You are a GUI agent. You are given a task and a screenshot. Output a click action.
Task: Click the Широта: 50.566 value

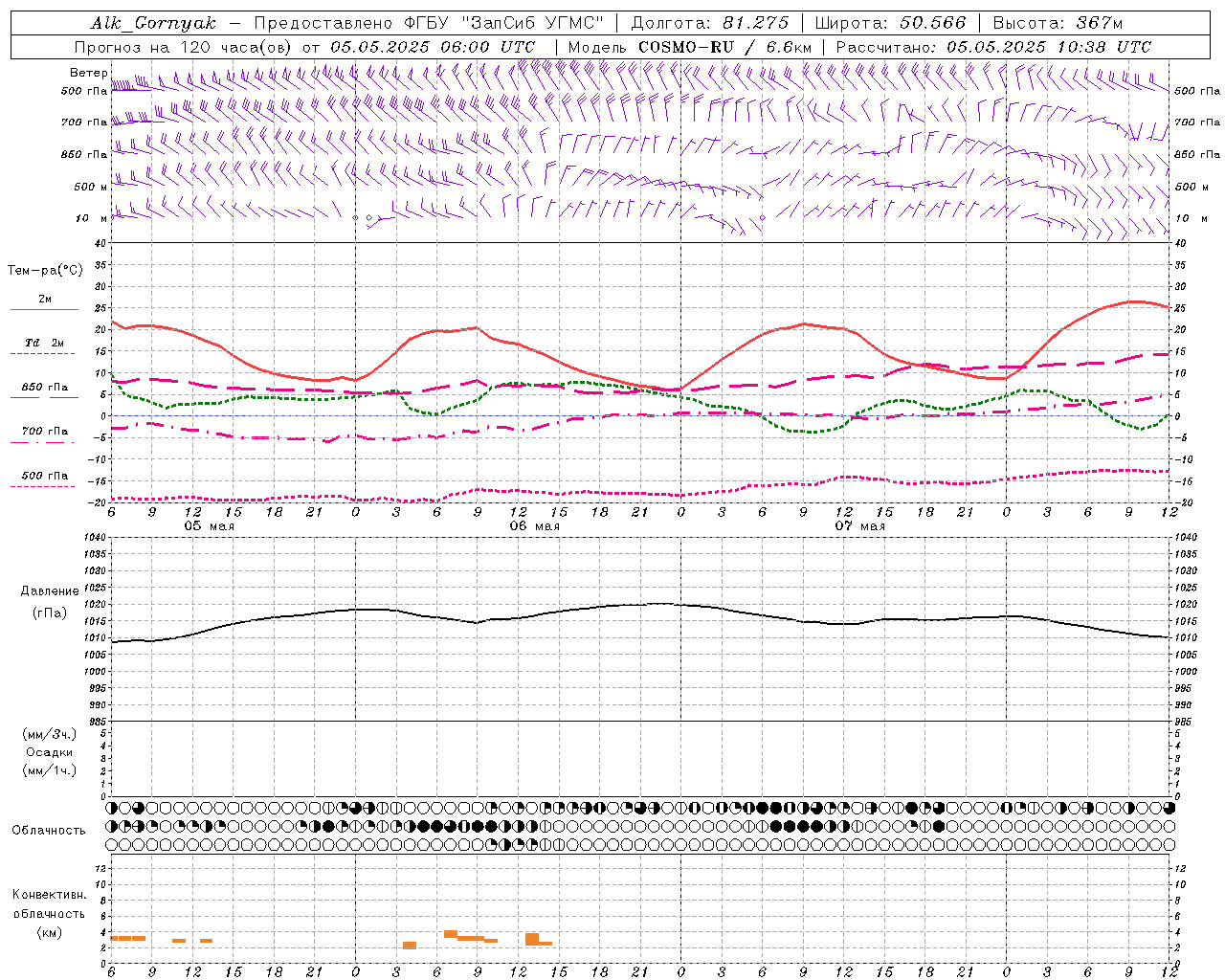[x=891, y=23]
